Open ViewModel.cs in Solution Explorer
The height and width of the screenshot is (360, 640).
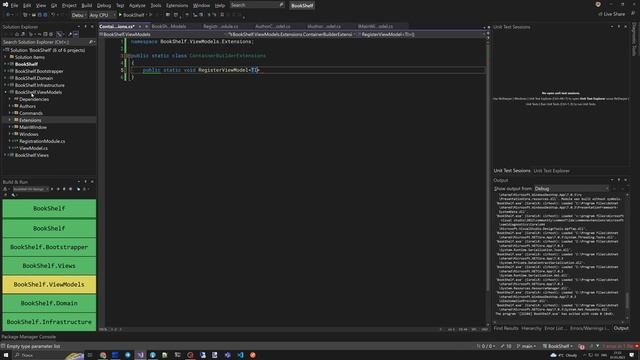coord(33,148)
